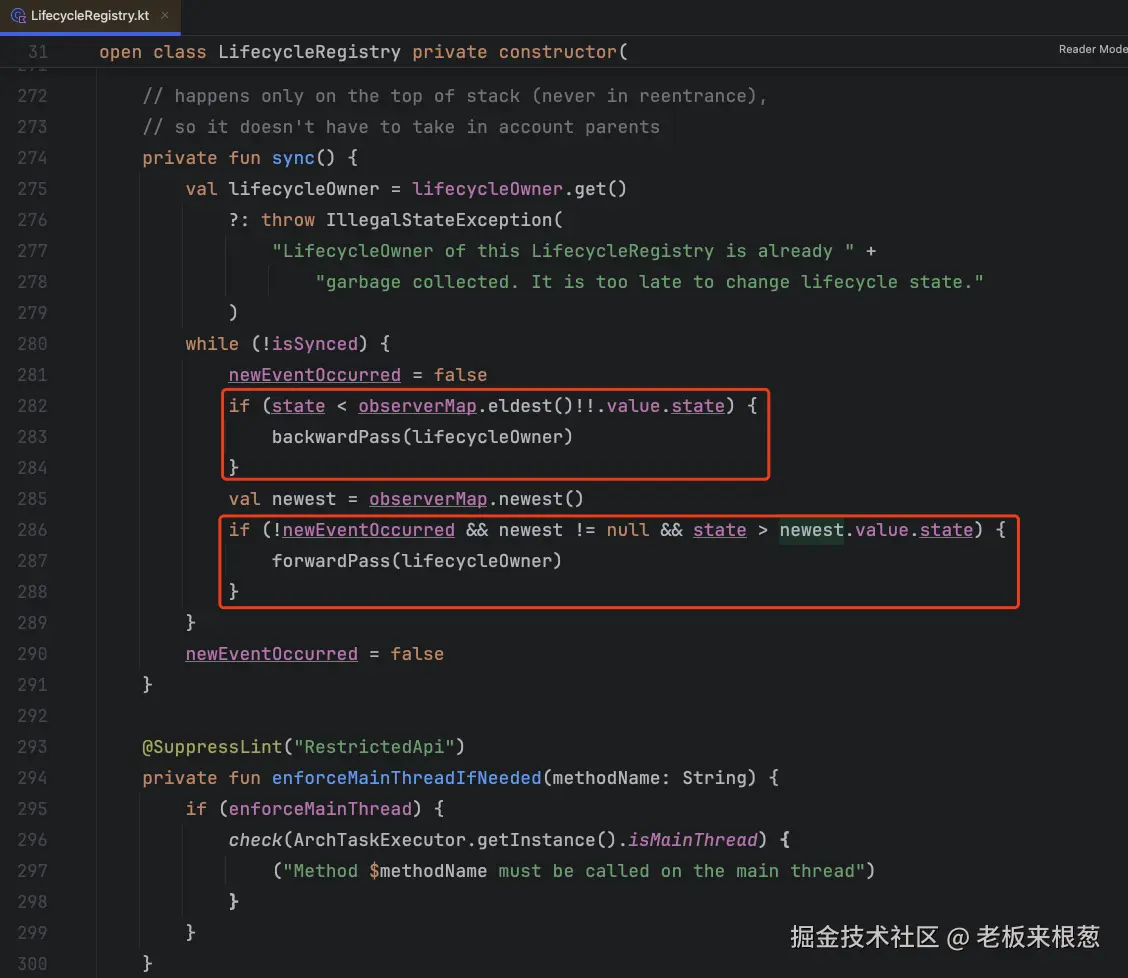Click newEventOccurred on line 290

[x=271, y=653]
